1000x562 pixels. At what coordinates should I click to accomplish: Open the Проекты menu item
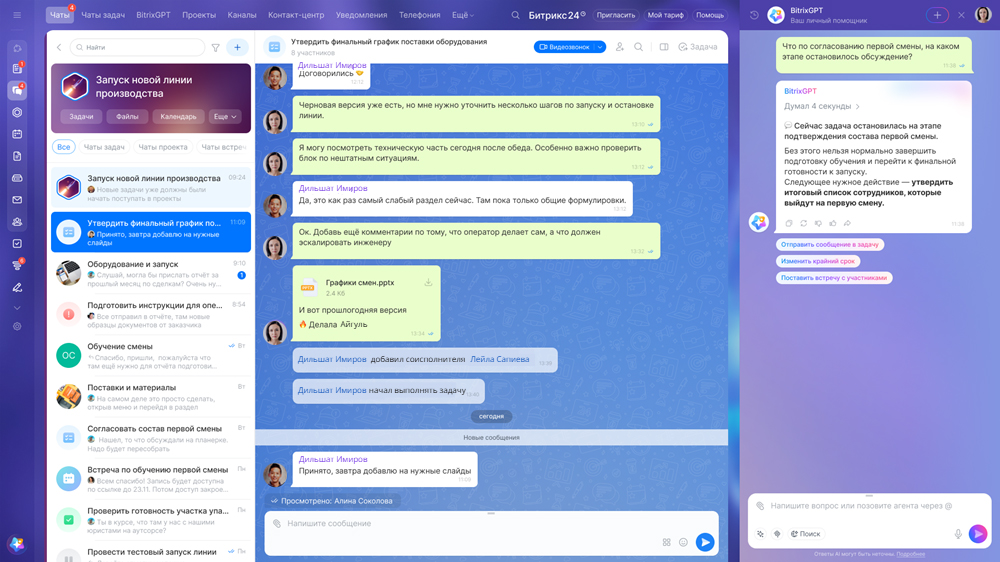(x=199, y=15)
